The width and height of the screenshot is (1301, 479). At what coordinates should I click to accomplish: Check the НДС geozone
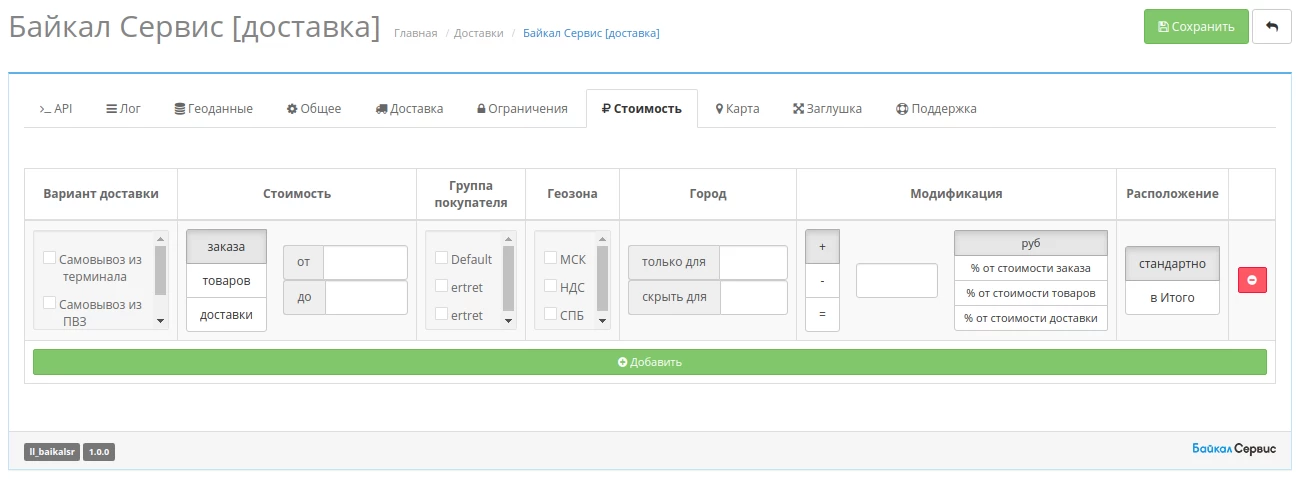tap(550, 287)
